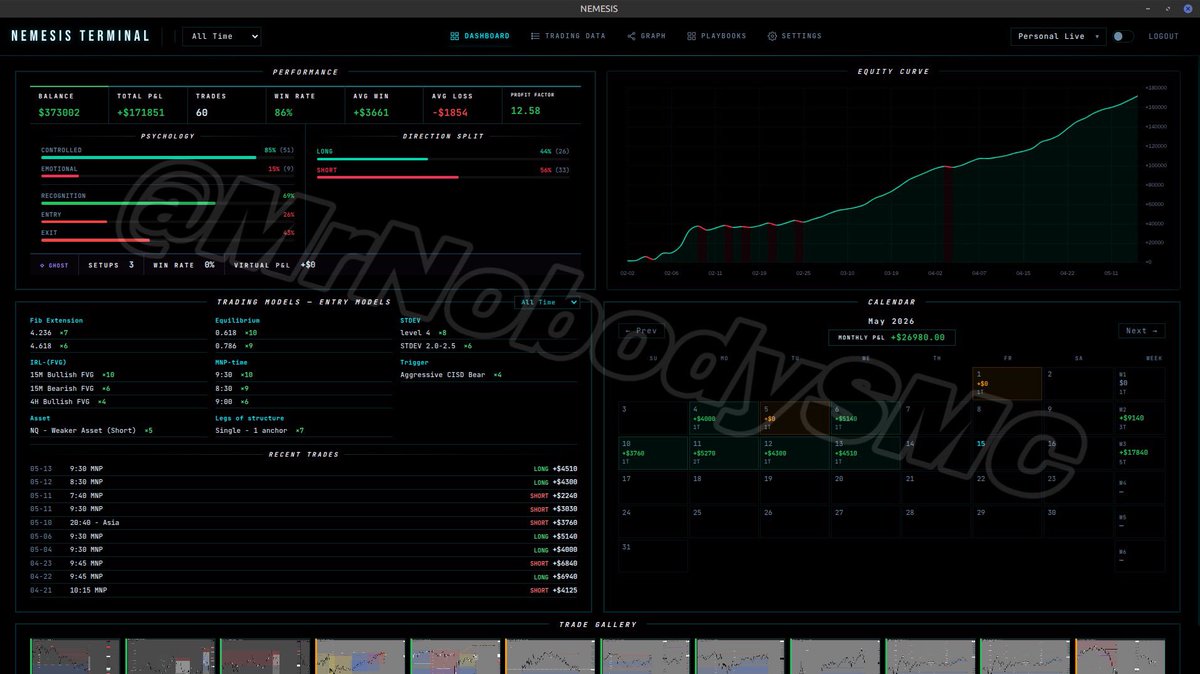This screenshot has width=1200, height=674.
Task: Open the Trading Models All Time dropdown
Action: (547, 302)
